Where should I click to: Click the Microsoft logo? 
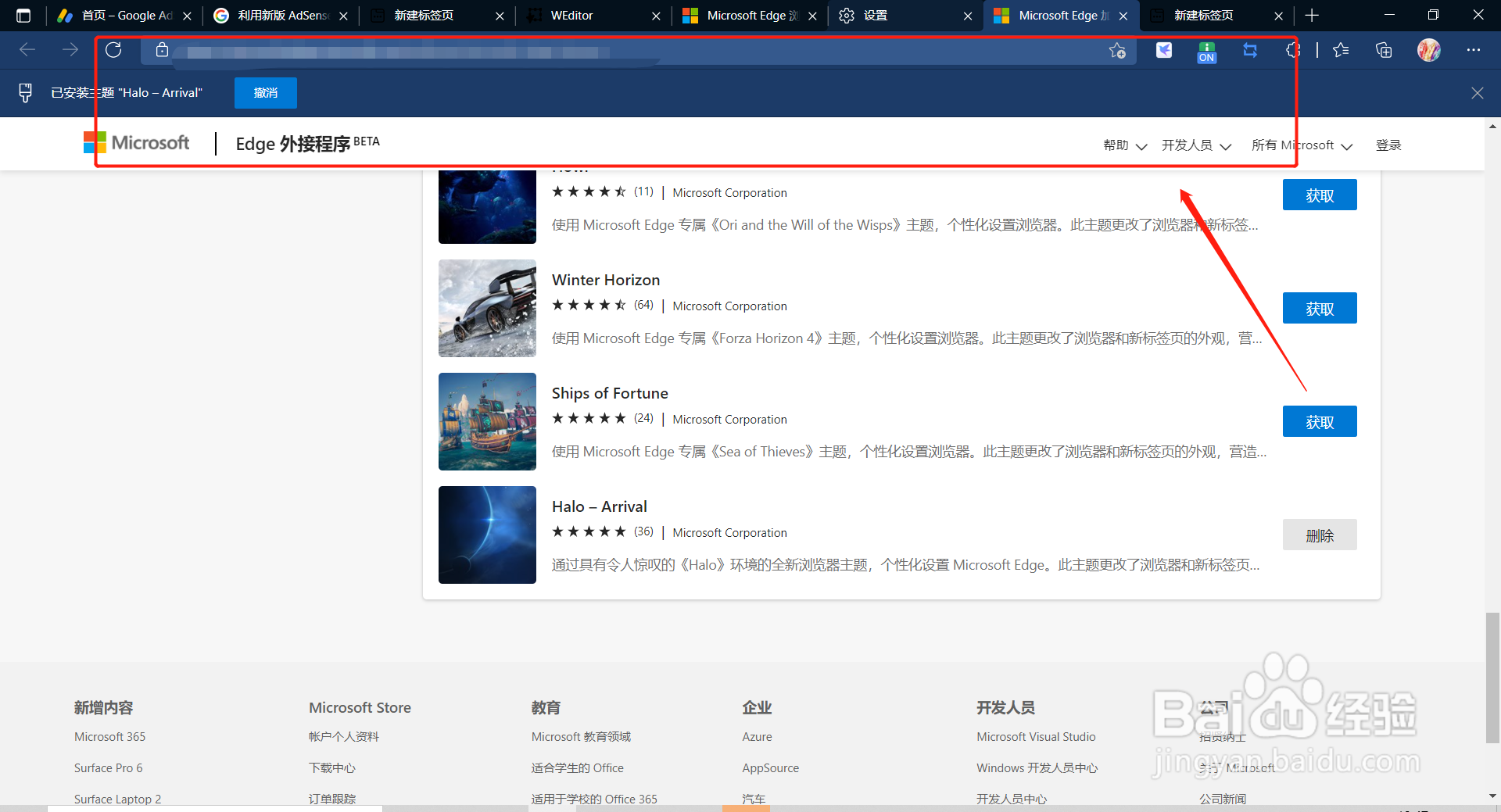coord(137,143)
